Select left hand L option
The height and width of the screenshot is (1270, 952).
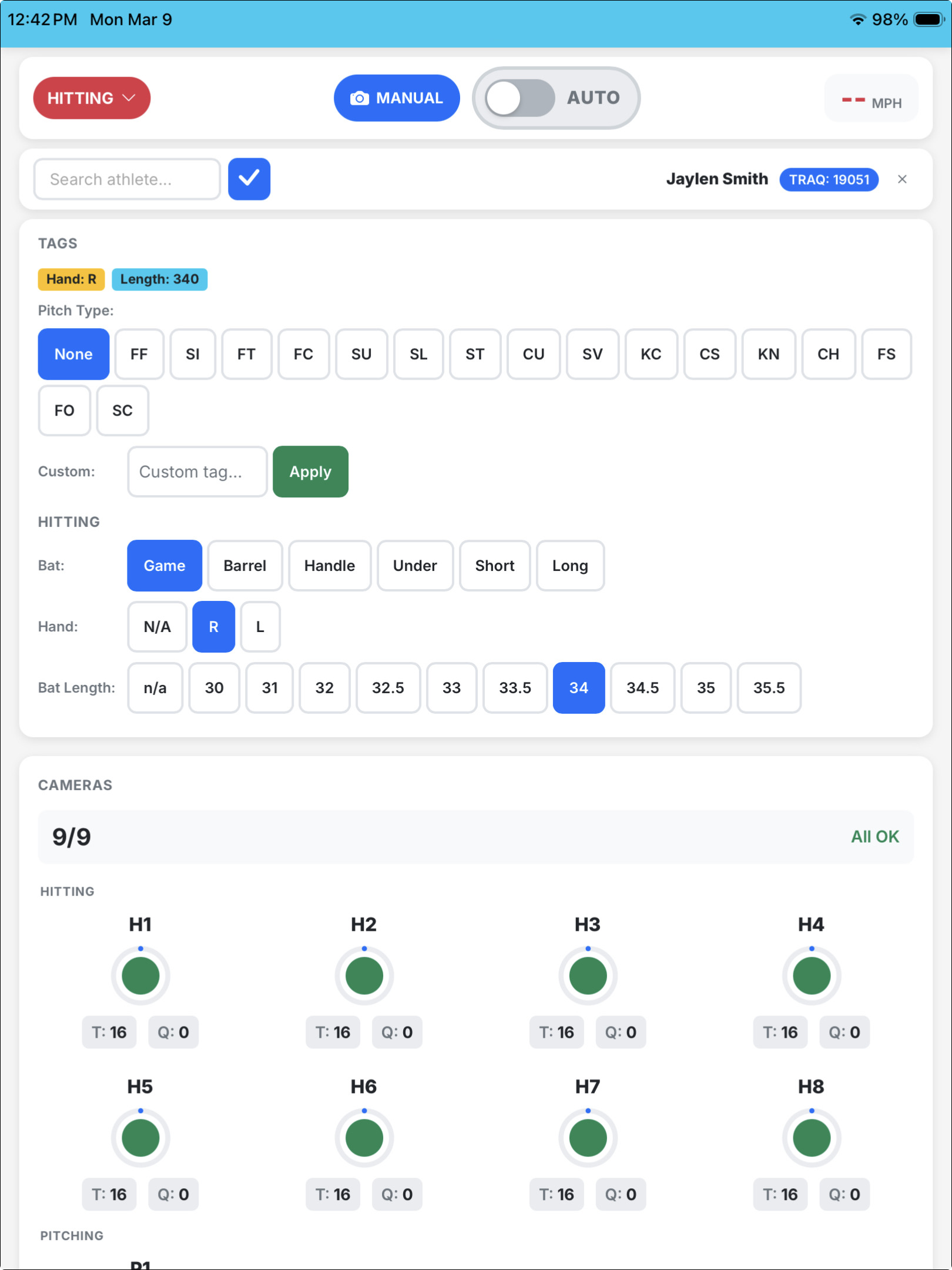(x=260, y=627)
